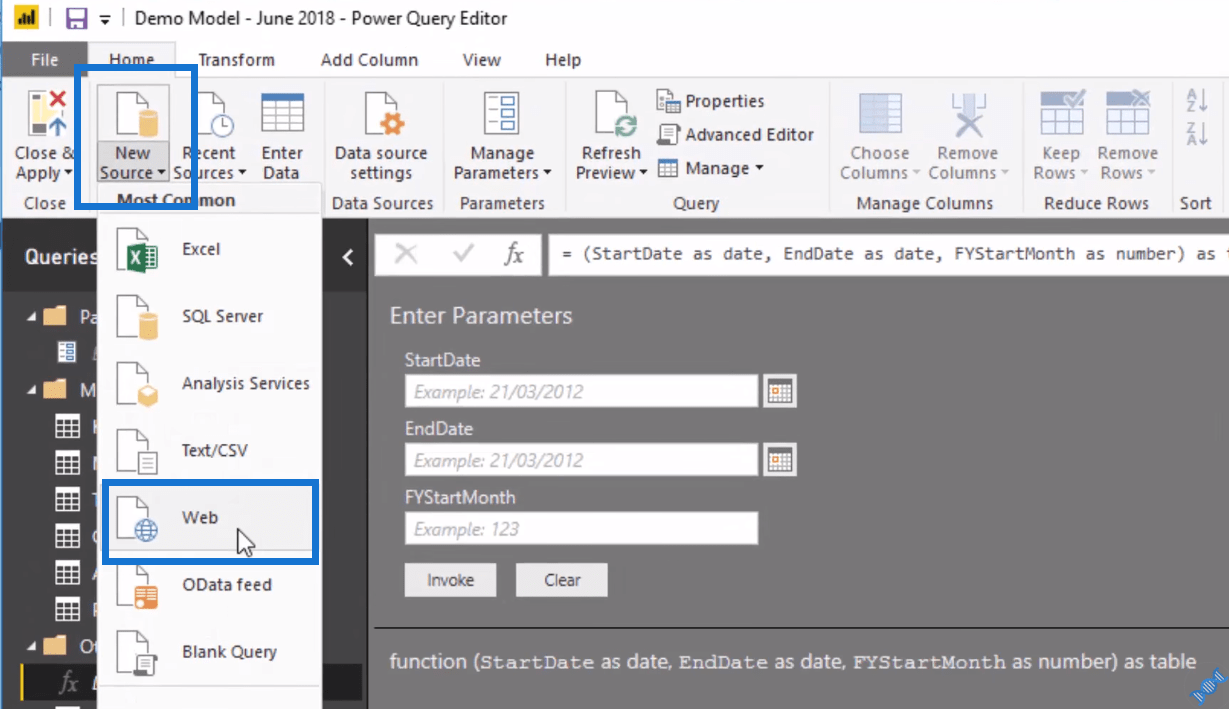This screenshot has width=1229, height=709.
Task: Collapse the bottom folder in Queries pane
Action: [x=32, y=645]
